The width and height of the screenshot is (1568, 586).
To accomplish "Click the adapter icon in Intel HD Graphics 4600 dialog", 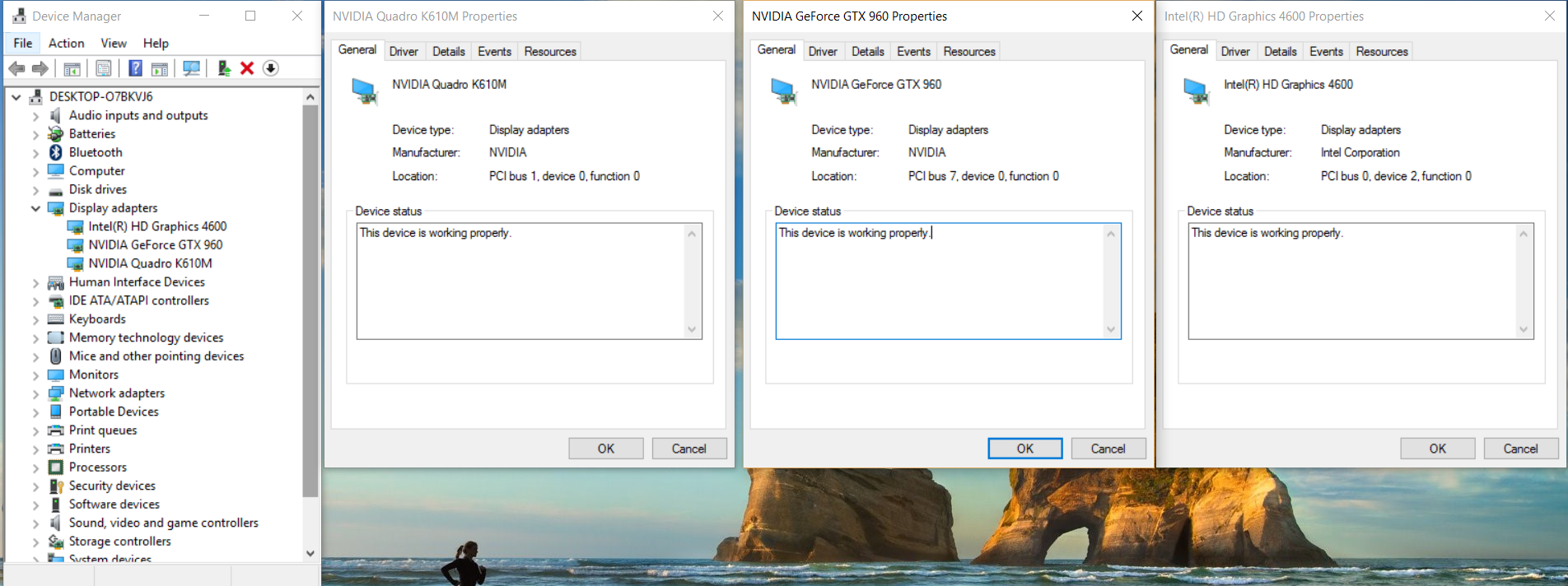I will point(1197,91).
